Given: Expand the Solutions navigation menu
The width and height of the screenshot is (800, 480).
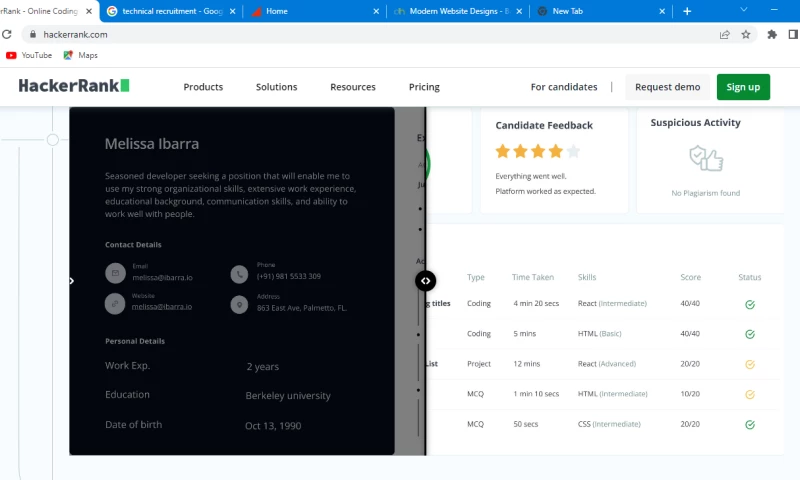Looking at the screenshot, I should [x=276, y=87].
